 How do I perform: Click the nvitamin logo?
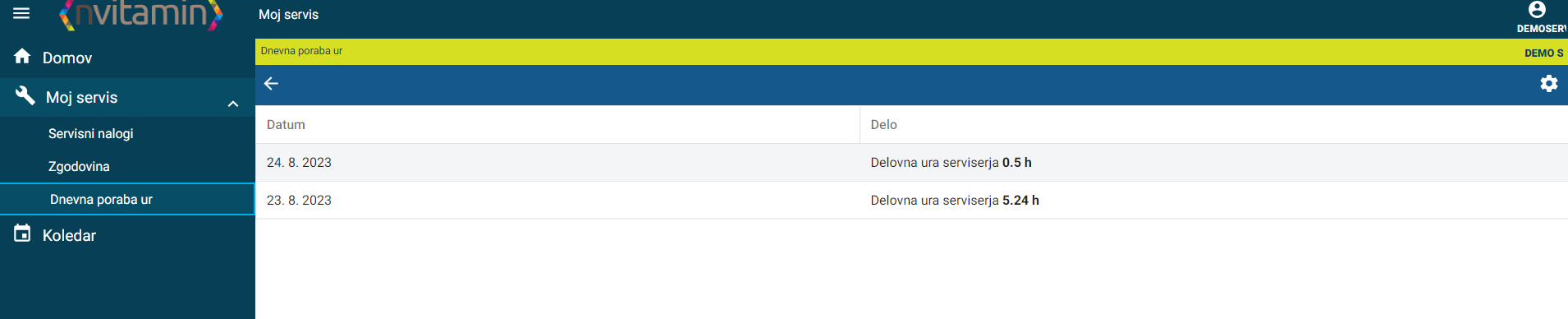coord(140,15)
